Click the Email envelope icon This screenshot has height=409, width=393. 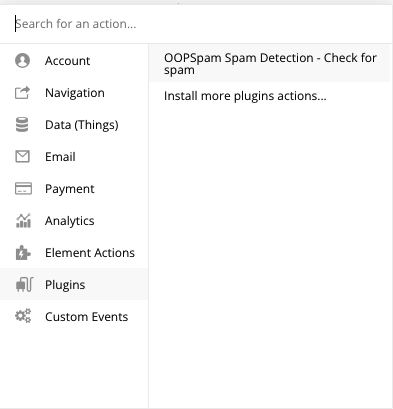[x=22, y=157]
